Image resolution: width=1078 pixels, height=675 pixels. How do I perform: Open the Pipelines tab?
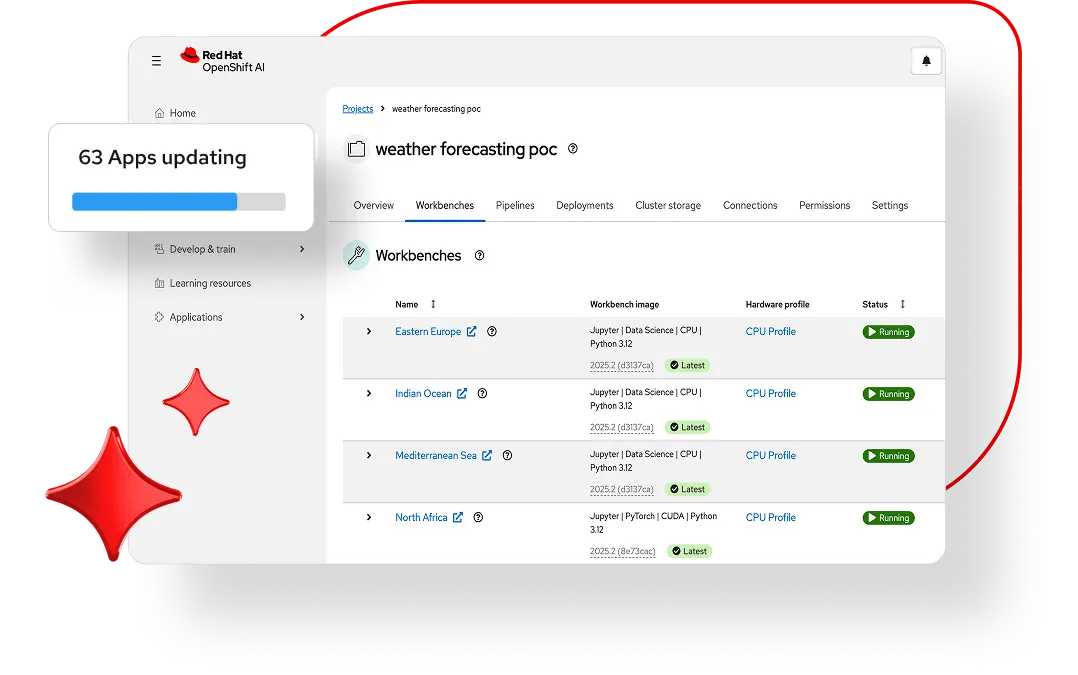pos(515,206)
